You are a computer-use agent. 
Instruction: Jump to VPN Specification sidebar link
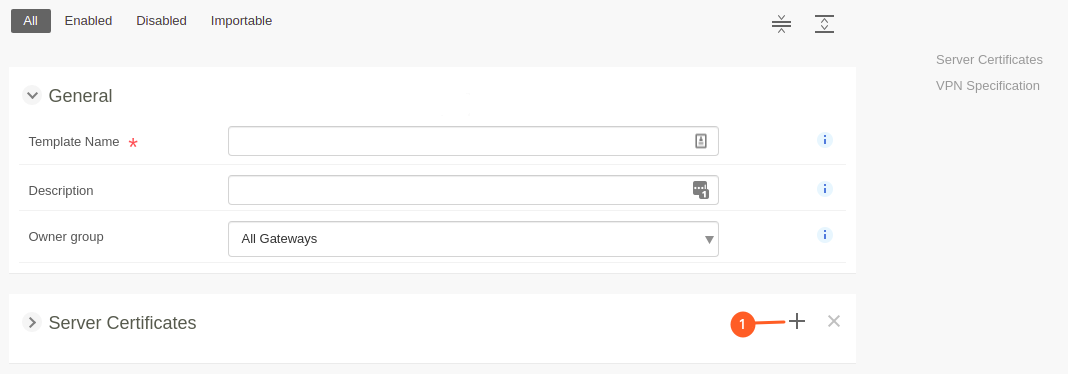[988, 86]
